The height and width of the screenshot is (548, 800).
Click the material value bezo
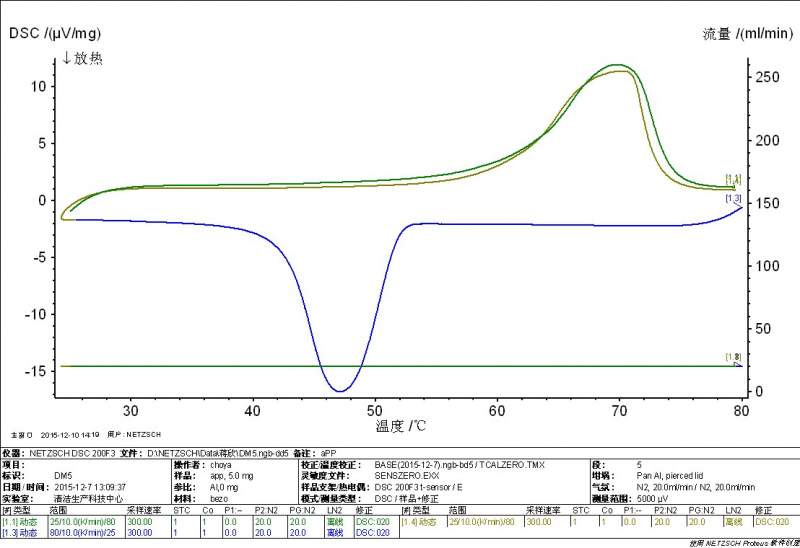point(219,499)
